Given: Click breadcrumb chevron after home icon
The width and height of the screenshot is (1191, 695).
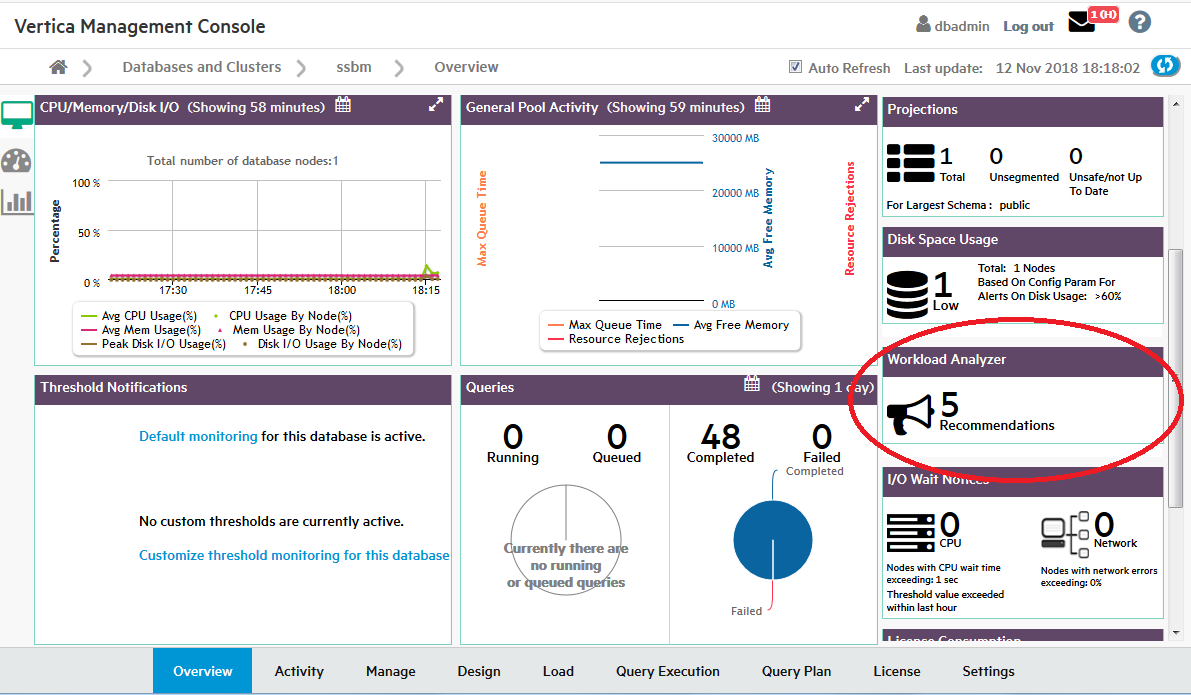Looking at the screenshot, I should pos(87,68).
